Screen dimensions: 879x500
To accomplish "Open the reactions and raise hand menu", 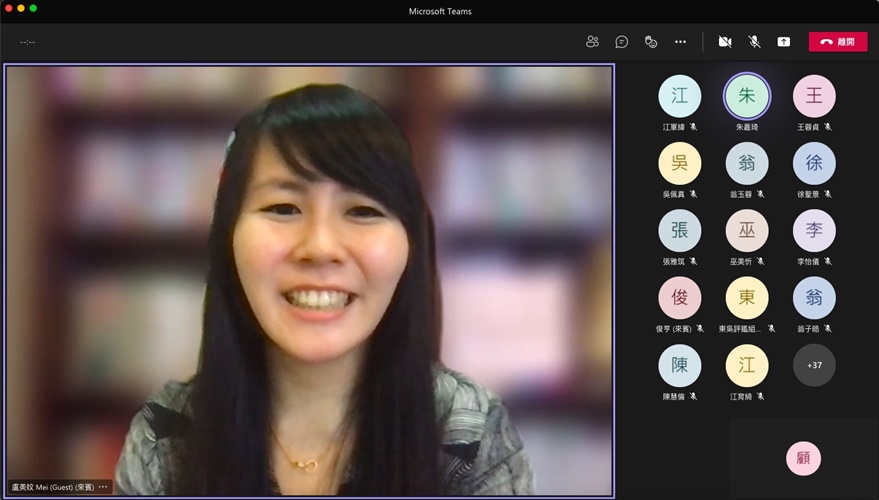I will pyautogui.click(x=650, y=42).
